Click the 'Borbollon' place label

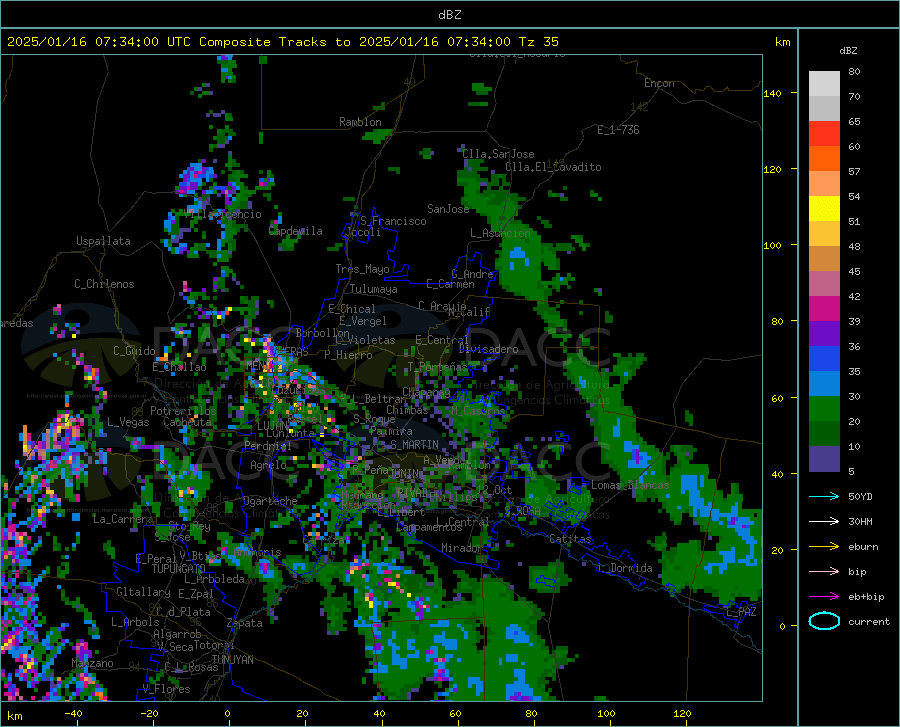point(323,333)
